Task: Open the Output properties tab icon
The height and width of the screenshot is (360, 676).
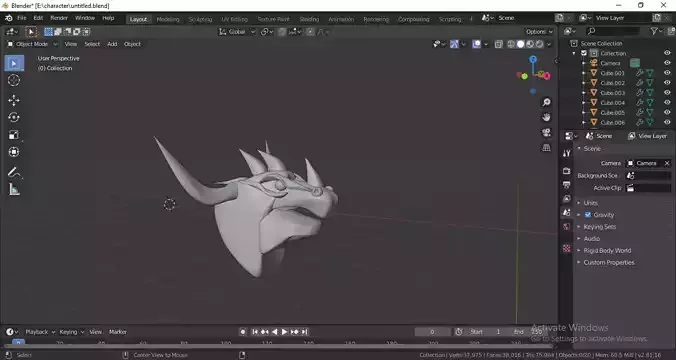Action: click(x=566, y=185)
